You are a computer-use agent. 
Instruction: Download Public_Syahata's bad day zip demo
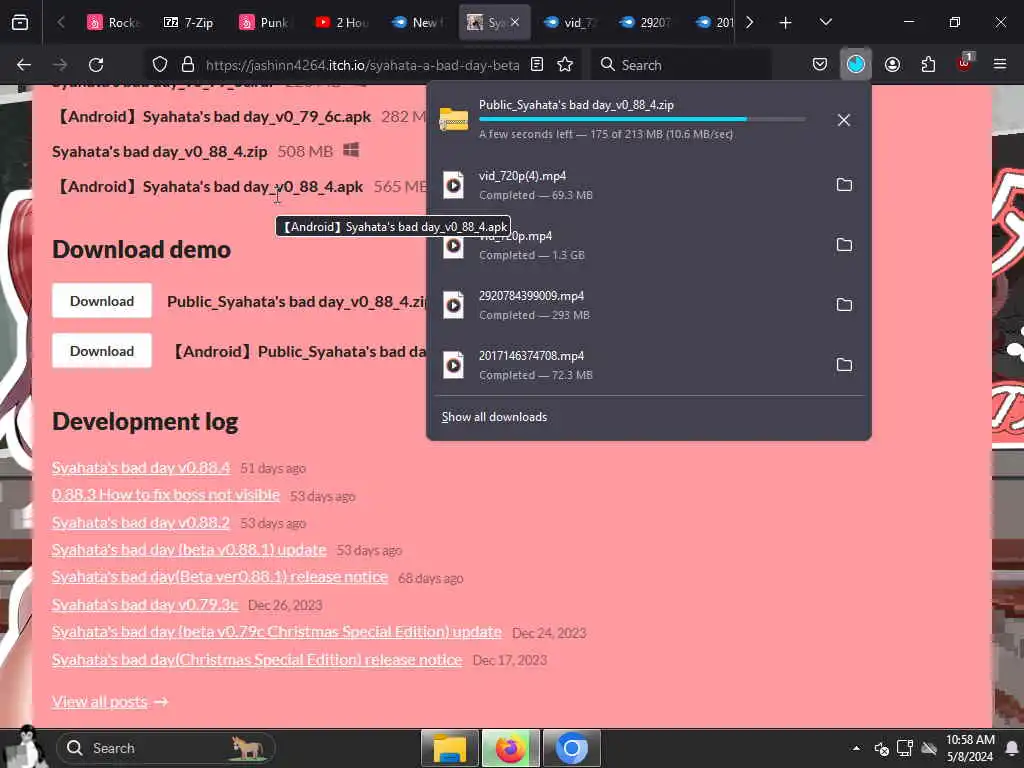[102, 301]
